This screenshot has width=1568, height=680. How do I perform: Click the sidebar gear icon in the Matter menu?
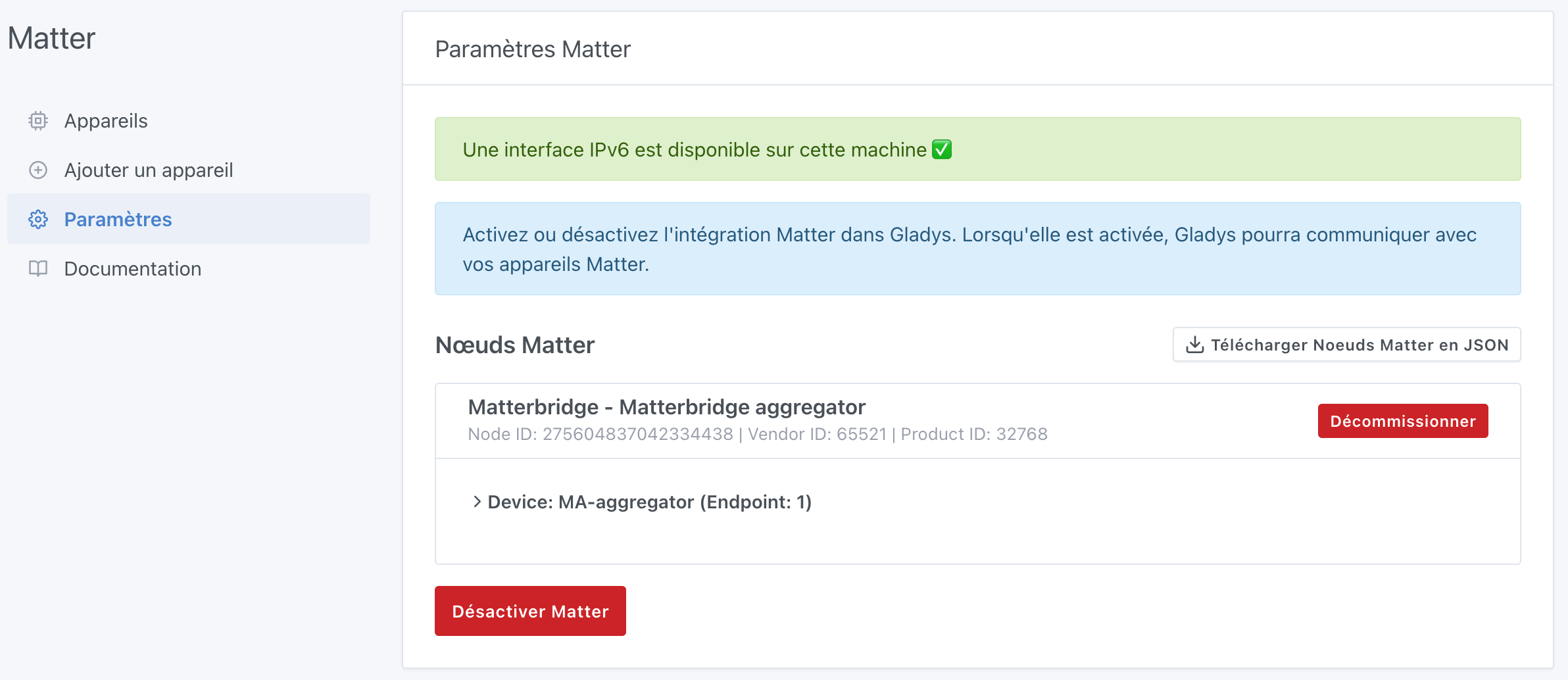[x=39, y=219]
